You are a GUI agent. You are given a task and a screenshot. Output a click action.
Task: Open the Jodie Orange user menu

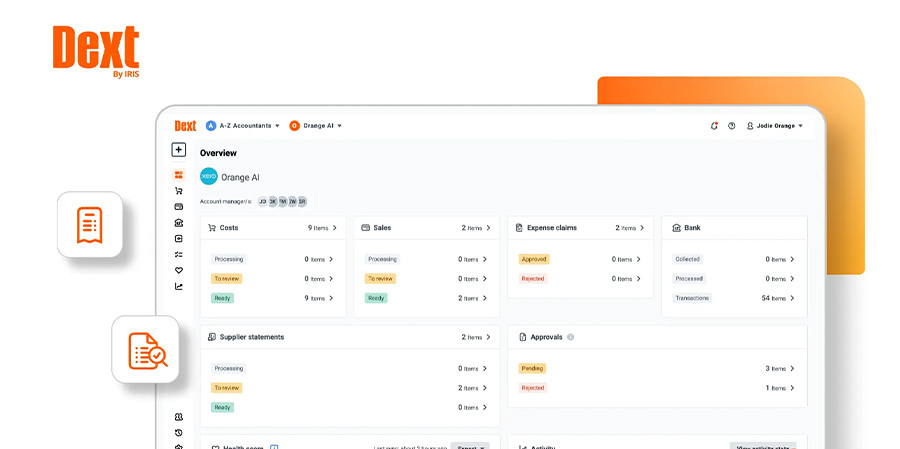775,126
